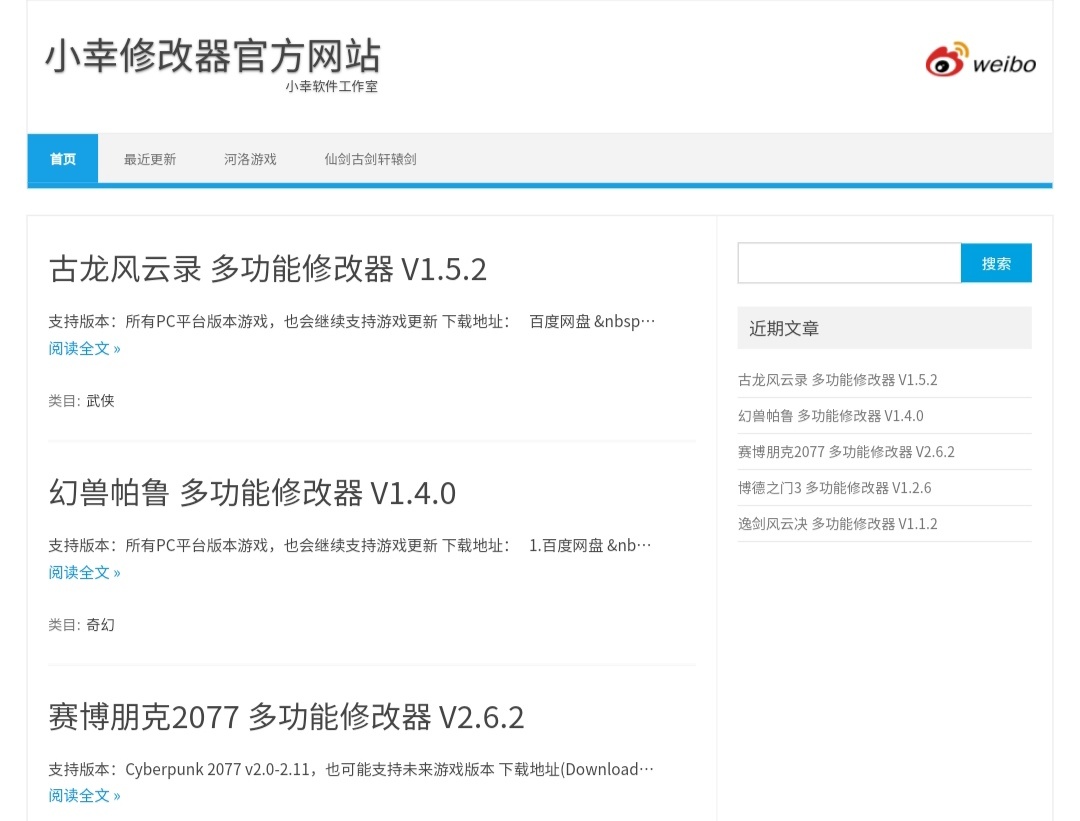1080x821 pixels.
Task: Open sidebar link 博德之门3 多功能修改器 V1.2.6
Action: pyautogui.click(x=835, y=488)
